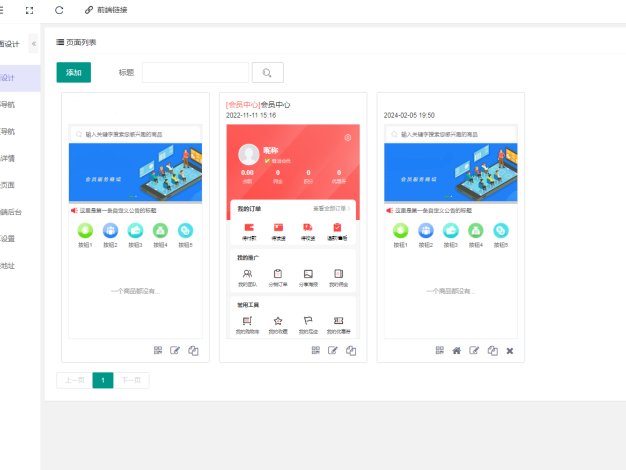Click 按钮5 icon in first card
Viewport: 626px width, 470px height.
(x=186, y=231)
